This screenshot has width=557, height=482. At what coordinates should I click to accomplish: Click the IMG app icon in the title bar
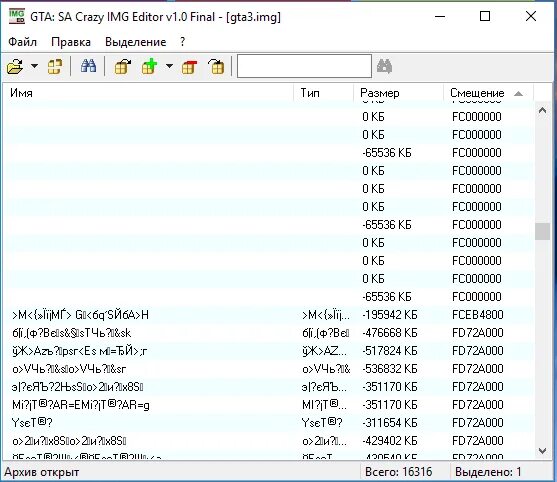(16, 16)
